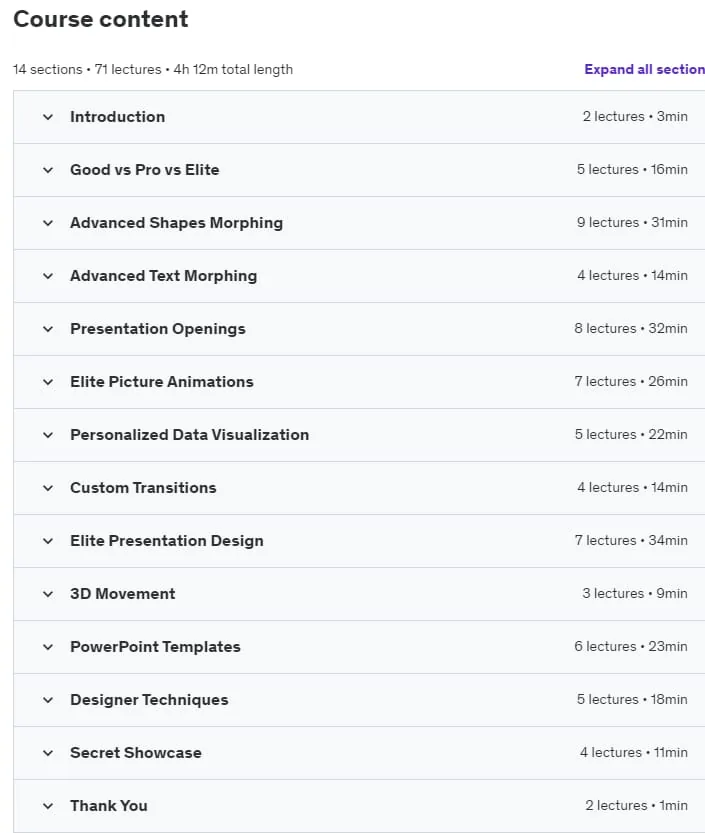Click 9 lectures • 31min summary

(632, 222)
